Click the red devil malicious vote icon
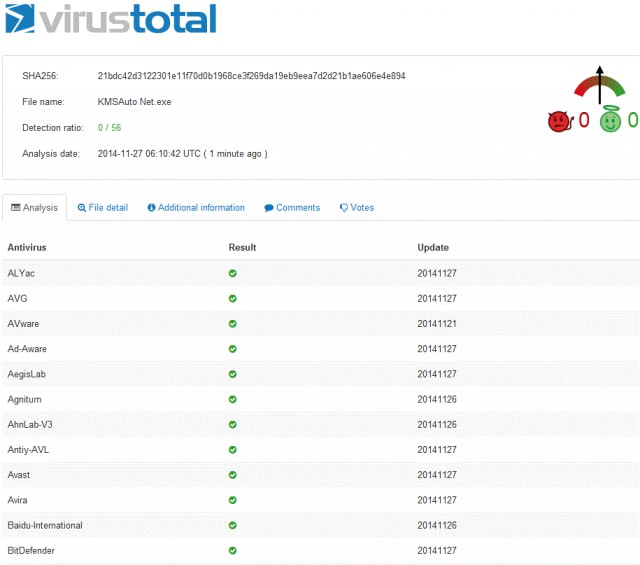 tap(560, 122)
